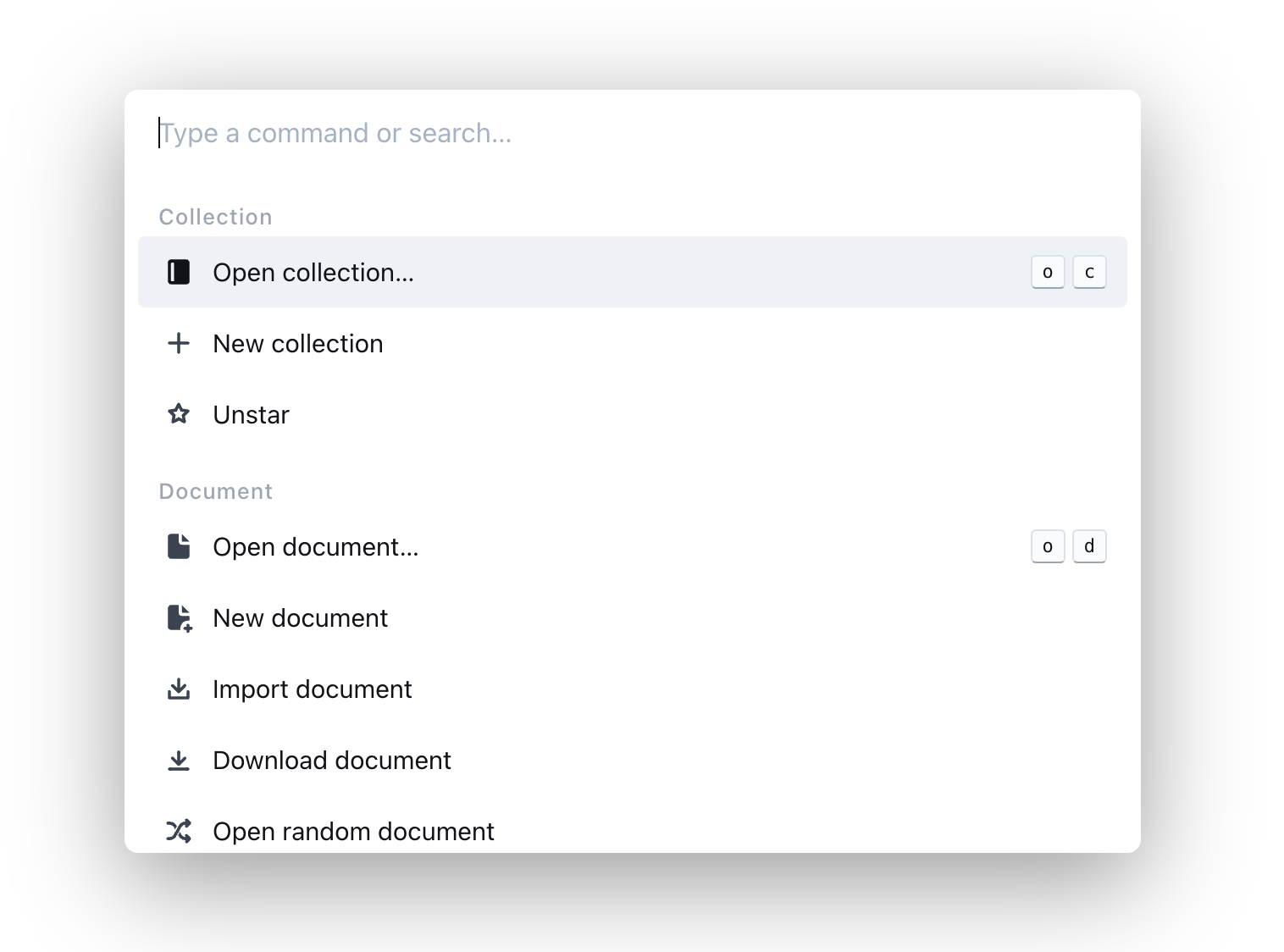Select the Open collection... command
This screenshot has height=952, width=1284.
633,272
